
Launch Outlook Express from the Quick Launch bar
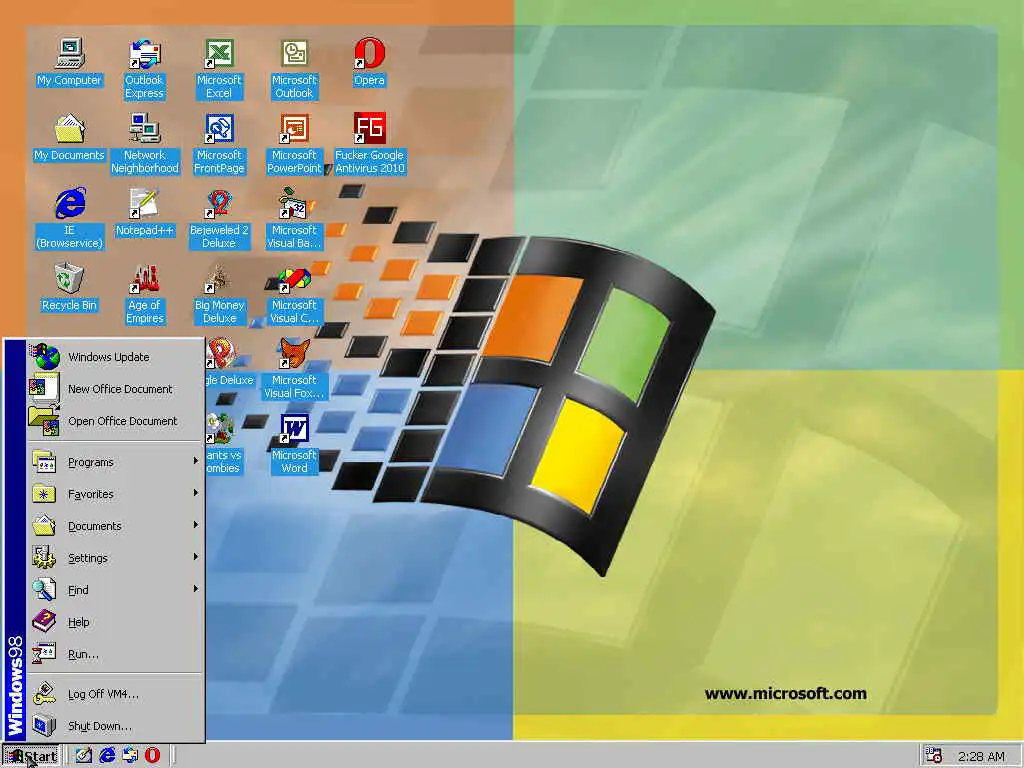point(130,756)
